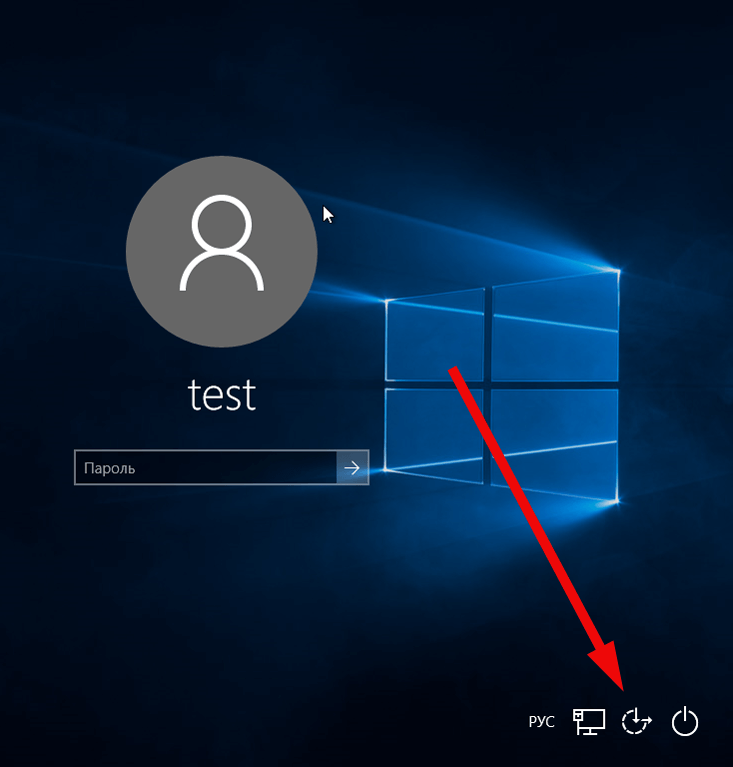Click inside the Пароль text box

click(x=206, y=468)
